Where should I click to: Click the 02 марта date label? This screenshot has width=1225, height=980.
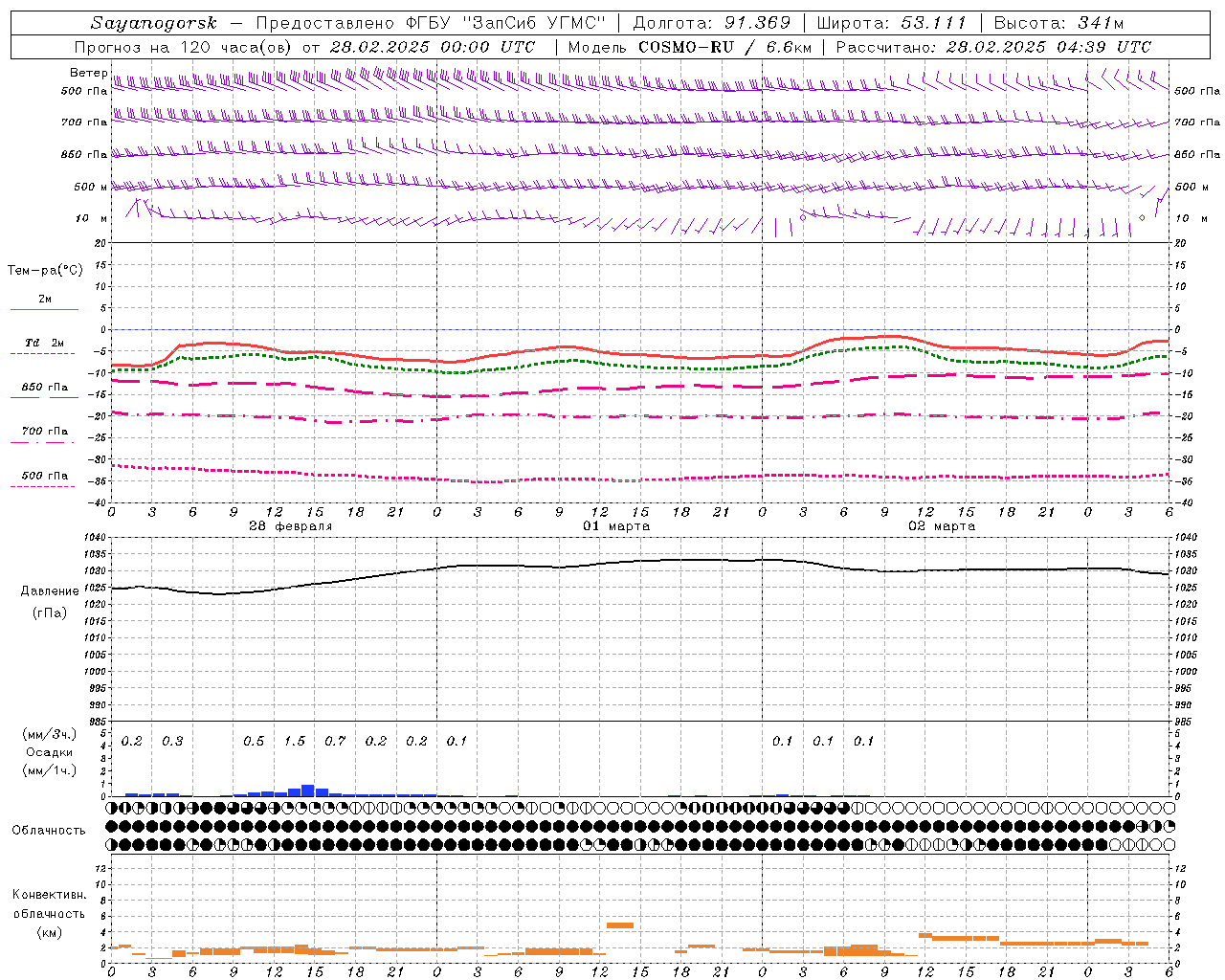coord(942,526)
